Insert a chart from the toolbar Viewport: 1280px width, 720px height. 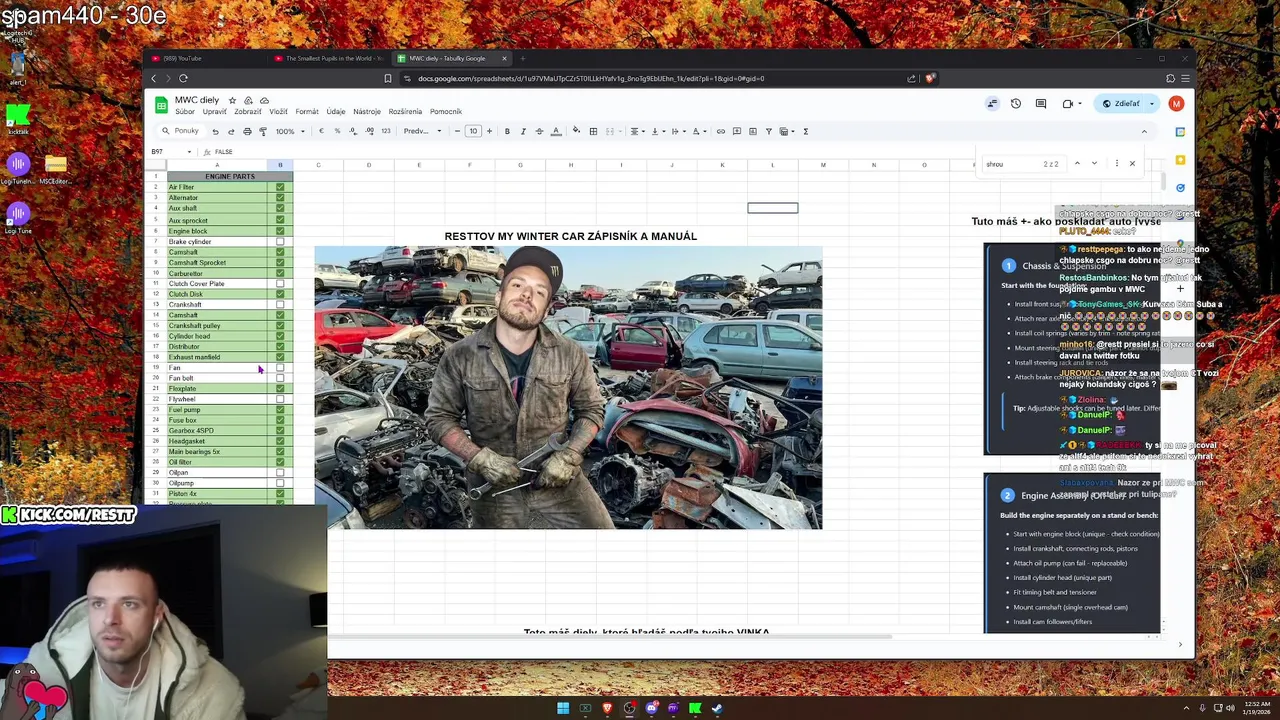pyautogui.click(x=752, y=131)
